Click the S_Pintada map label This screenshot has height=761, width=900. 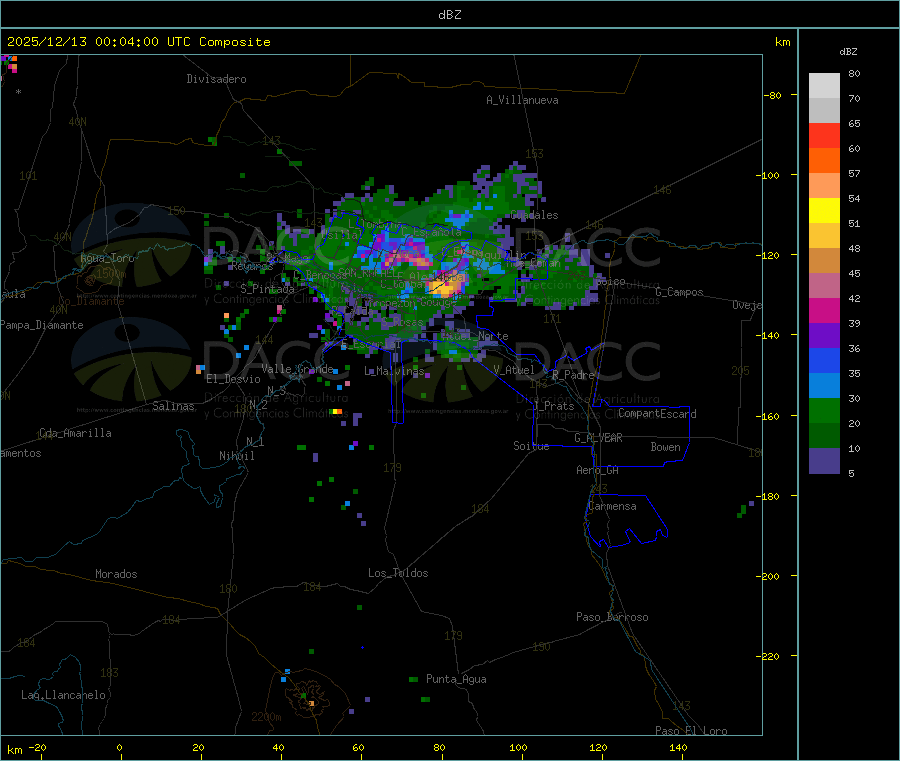point(267,289)
